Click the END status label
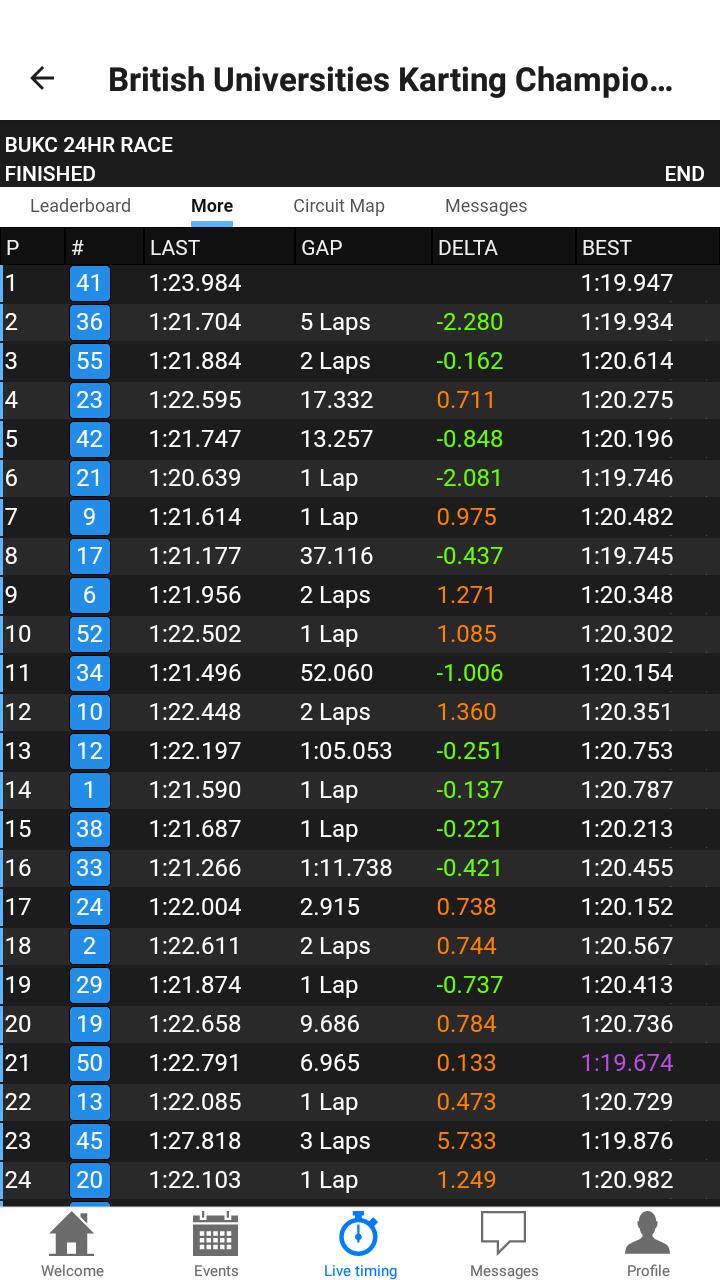 point(685,174)
